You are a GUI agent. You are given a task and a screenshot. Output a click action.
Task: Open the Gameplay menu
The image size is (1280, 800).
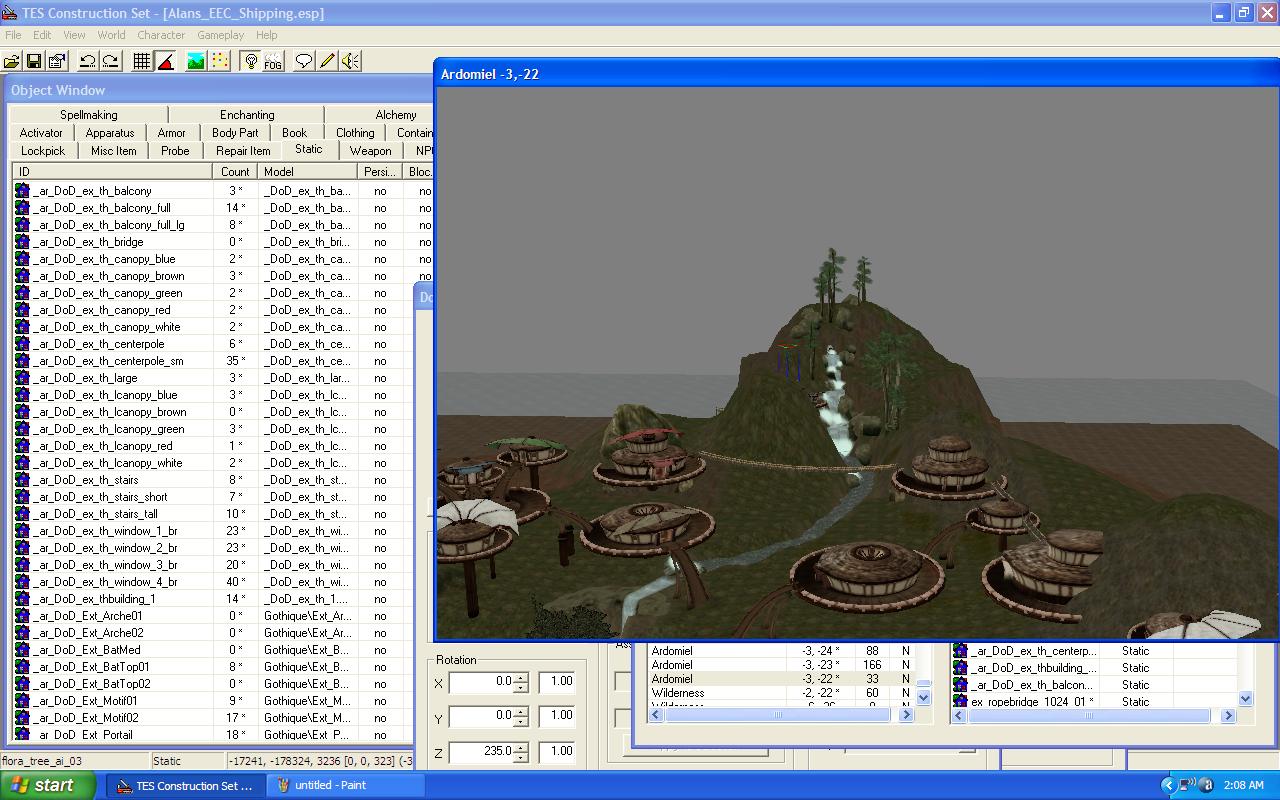coord(220,35)
